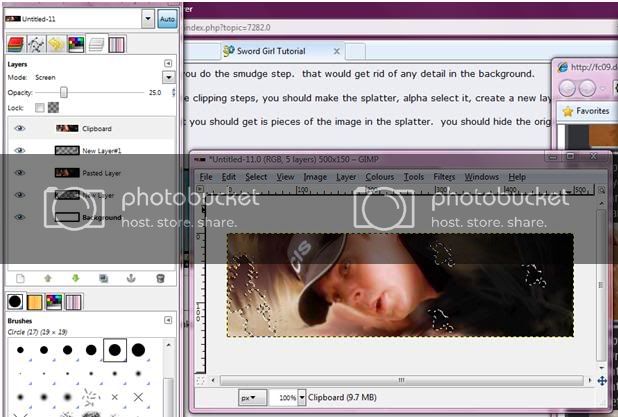Click the Auto button
Viewport: 618px width, 417px height.
pos(167,19)
